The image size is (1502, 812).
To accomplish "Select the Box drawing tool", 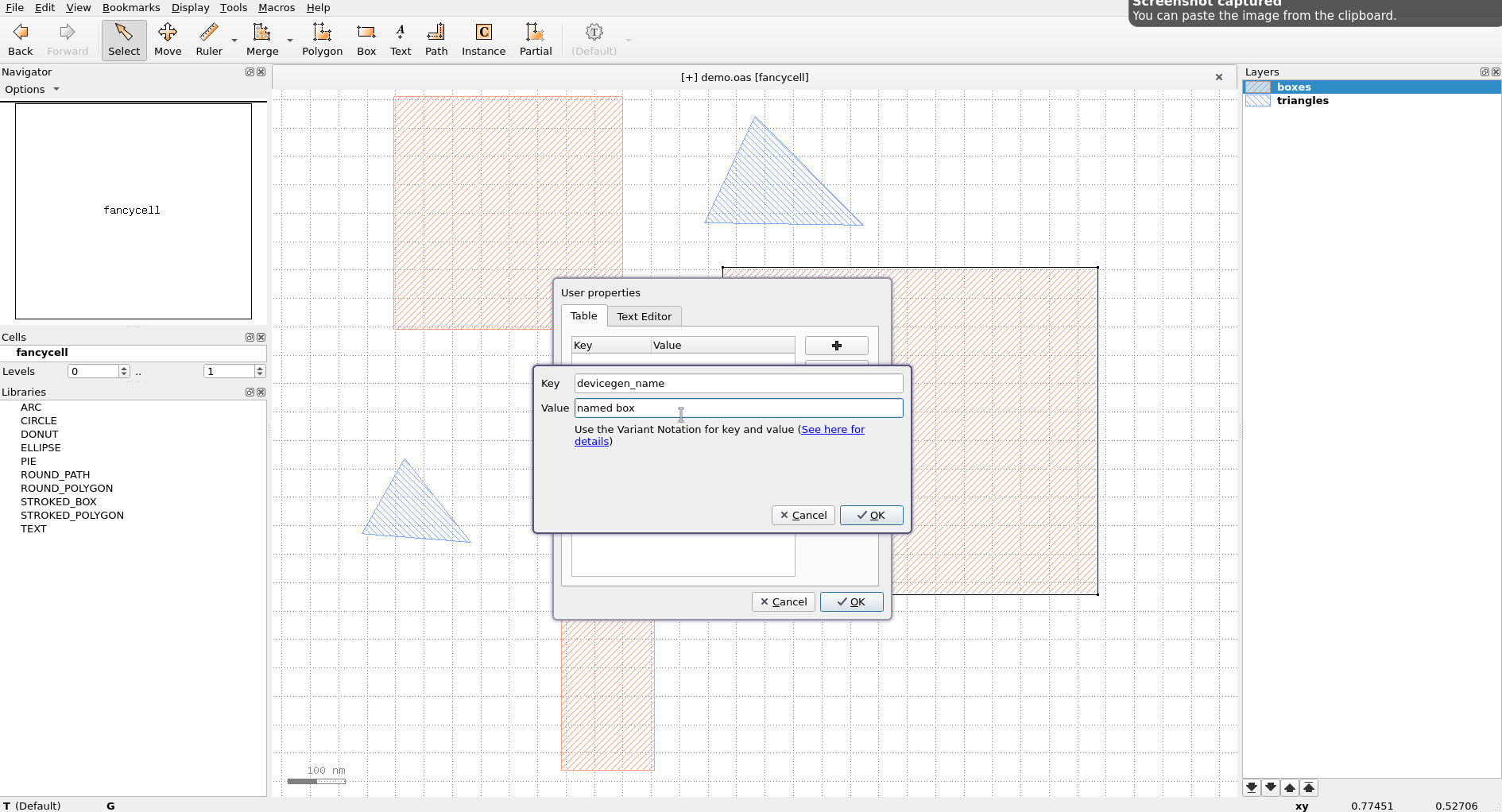I will click(x=366, y=38).
